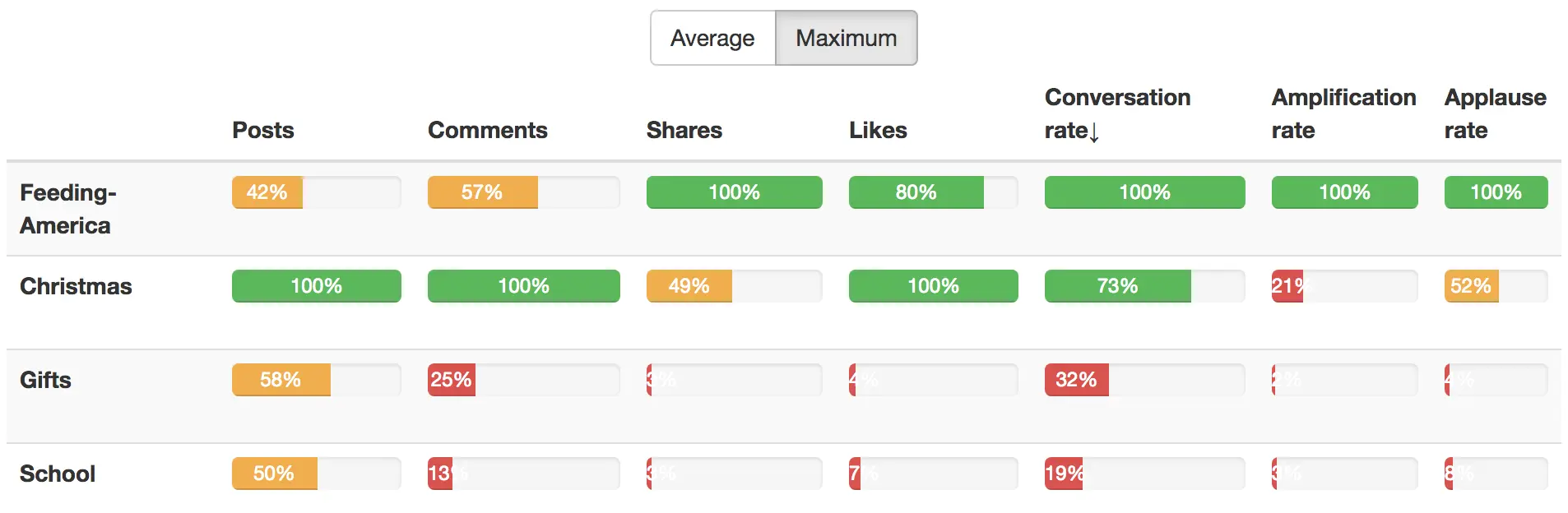The height and width of the screenshot is (513, 1568).
Task: Toggle the Conversation rate sort arrow
Action: pos(1094,132)
